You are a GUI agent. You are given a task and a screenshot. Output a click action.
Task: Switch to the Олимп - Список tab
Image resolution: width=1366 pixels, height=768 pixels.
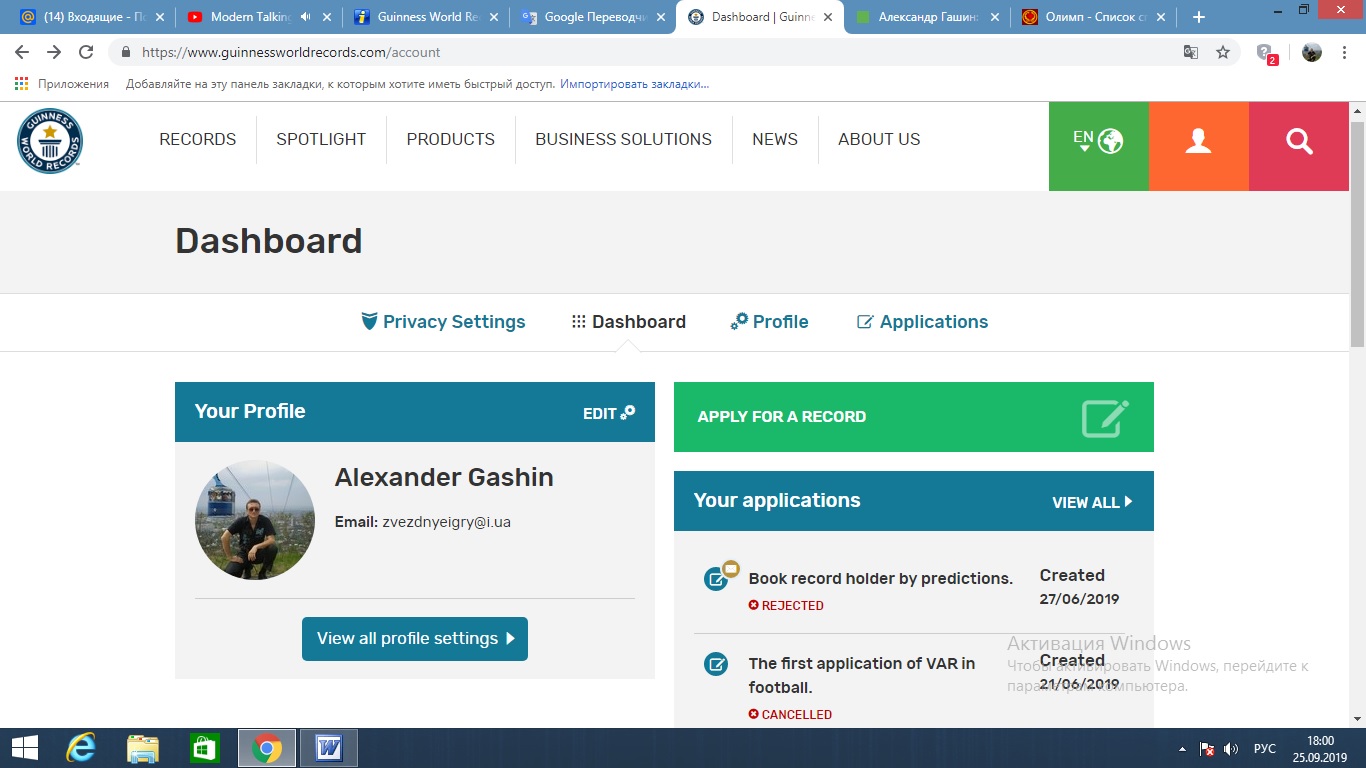[x=1094, y=17]
